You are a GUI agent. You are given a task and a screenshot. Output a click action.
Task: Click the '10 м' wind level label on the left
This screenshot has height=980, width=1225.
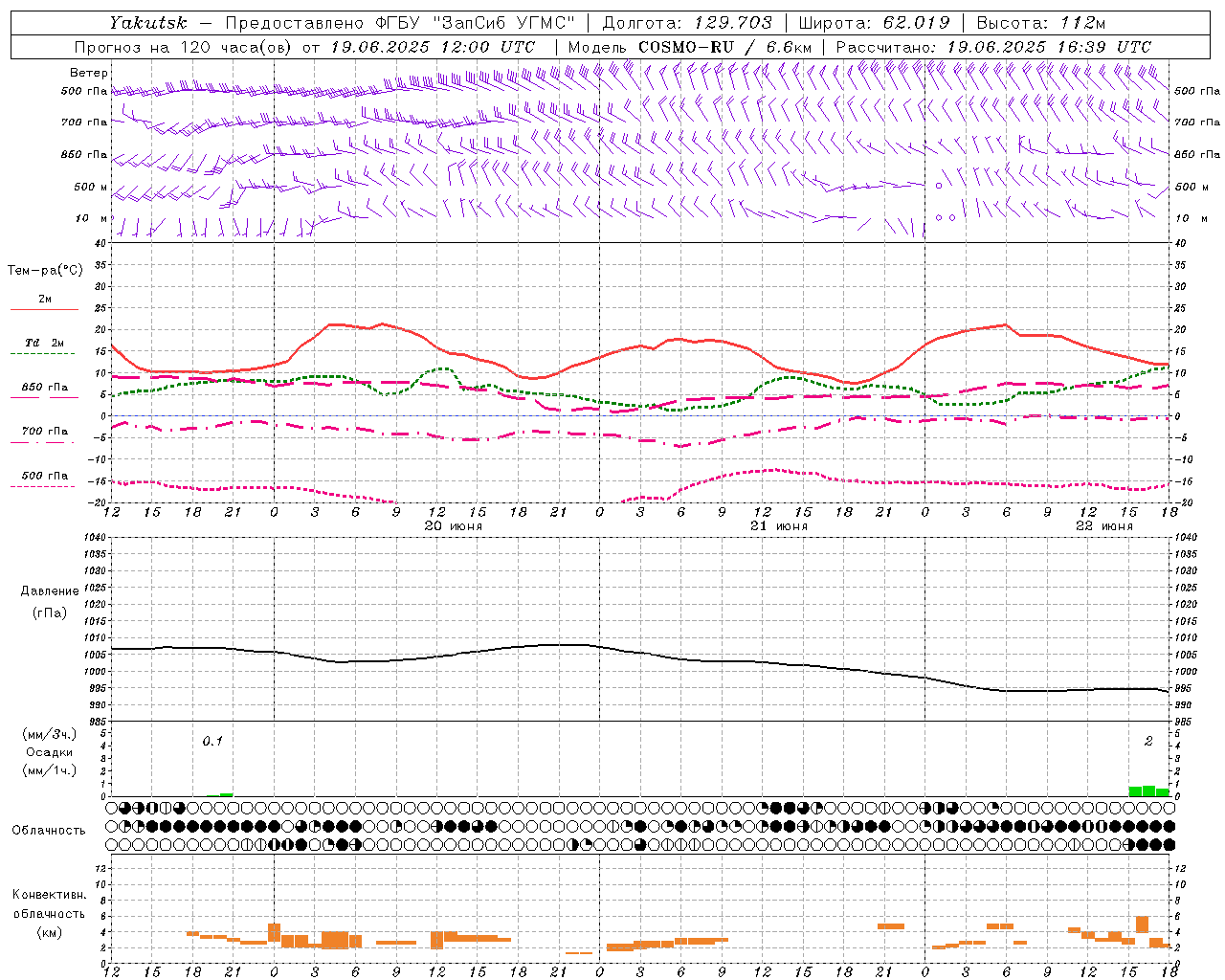tap(93, 218)
